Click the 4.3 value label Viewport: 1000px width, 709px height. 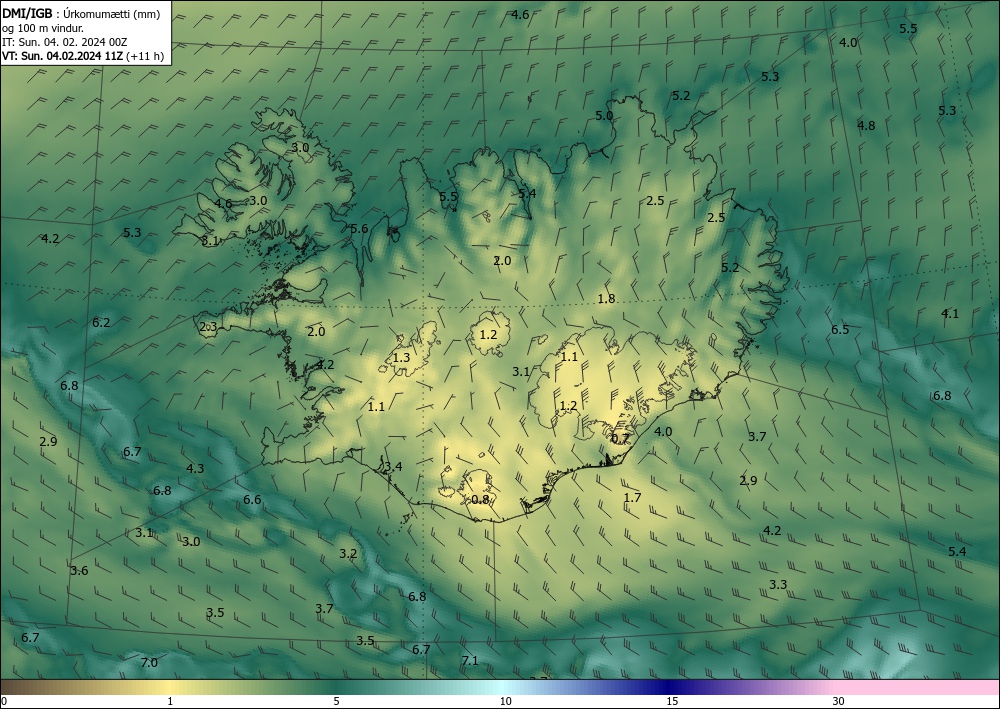point(195,468)
